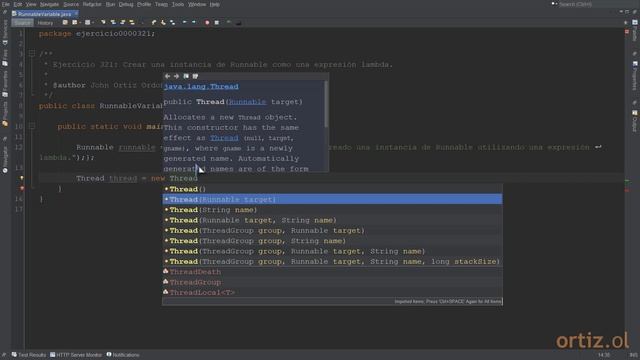The image size is (640, 360).
Task: Click the shift line right icon
Action: click(194, 22)
